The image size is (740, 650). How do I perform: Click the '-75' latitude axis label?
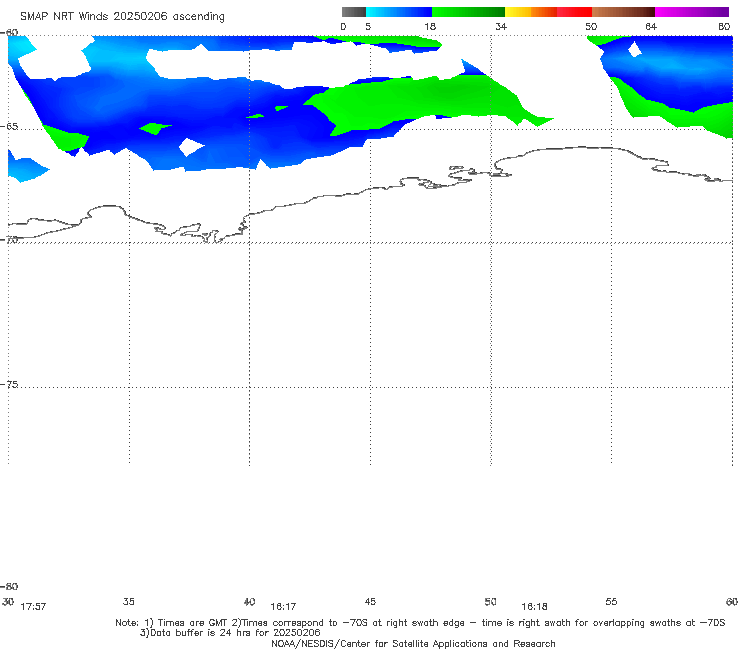[x=9, y=385]
